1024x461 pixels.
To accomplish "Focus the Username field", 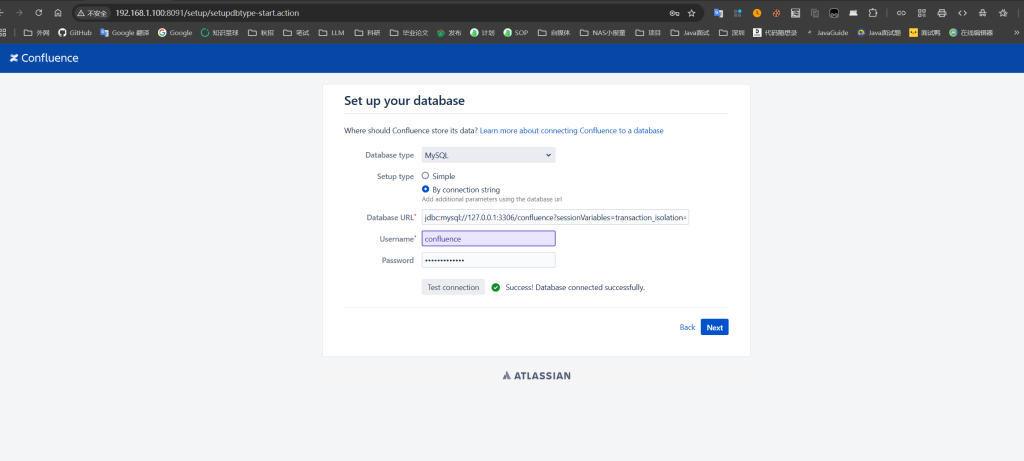I will pos(488,239).
